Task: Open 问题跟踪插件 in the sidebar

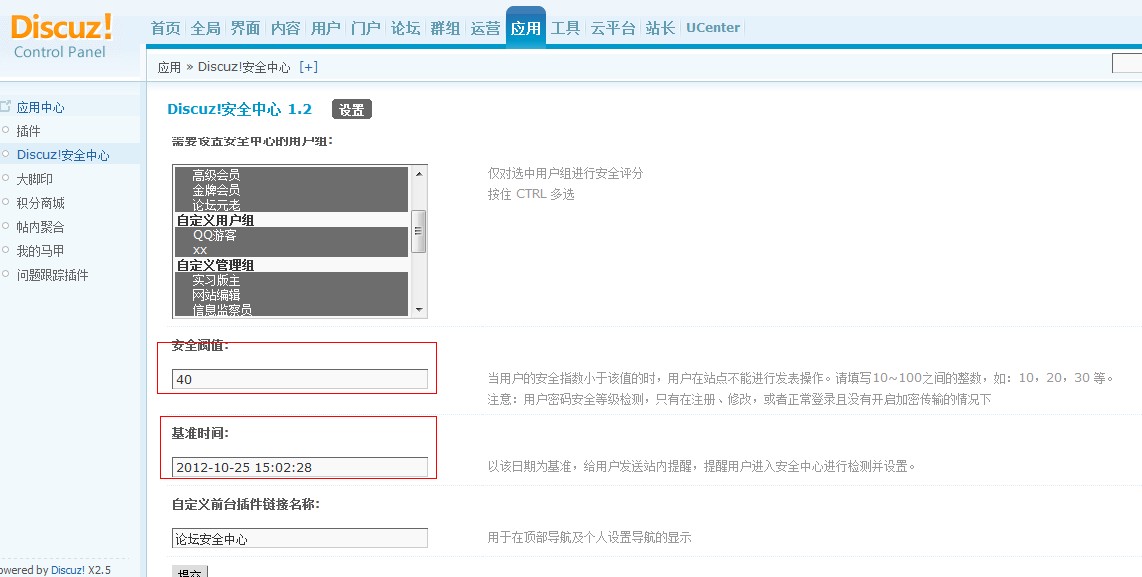Action: [52, 275]
